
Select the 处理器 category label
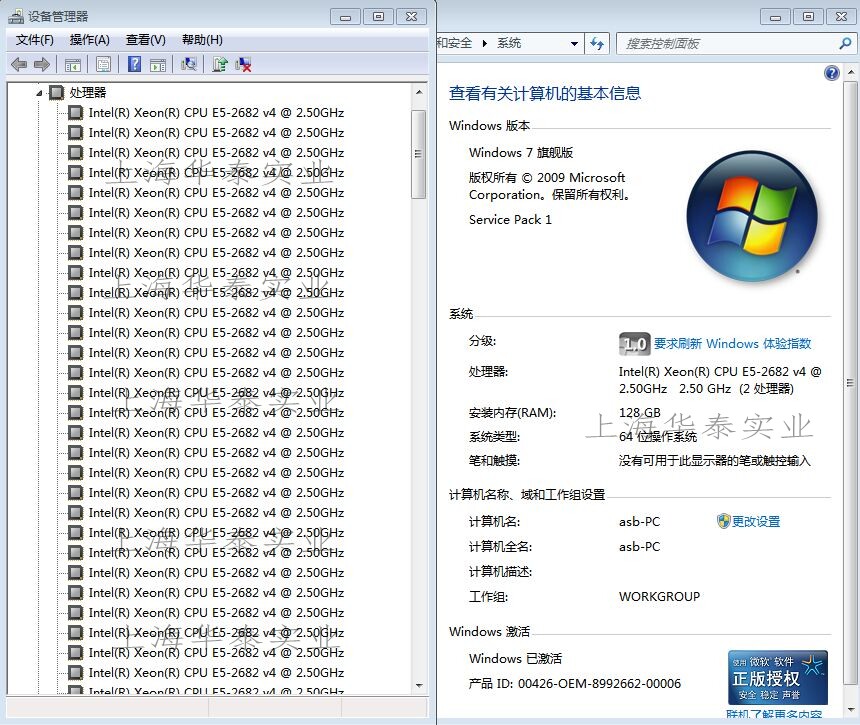tap(88, 93)
